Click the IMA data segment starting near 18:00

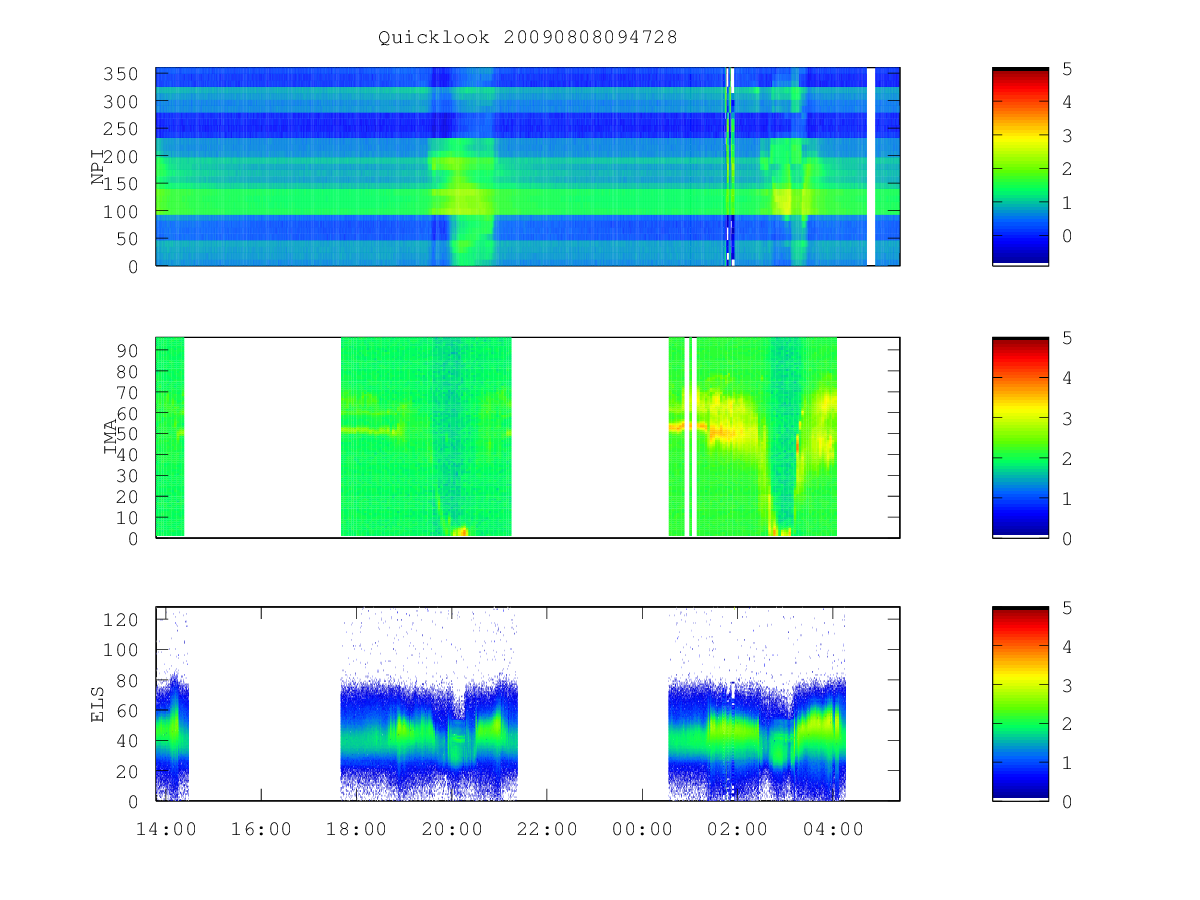(x=426, y=437)
